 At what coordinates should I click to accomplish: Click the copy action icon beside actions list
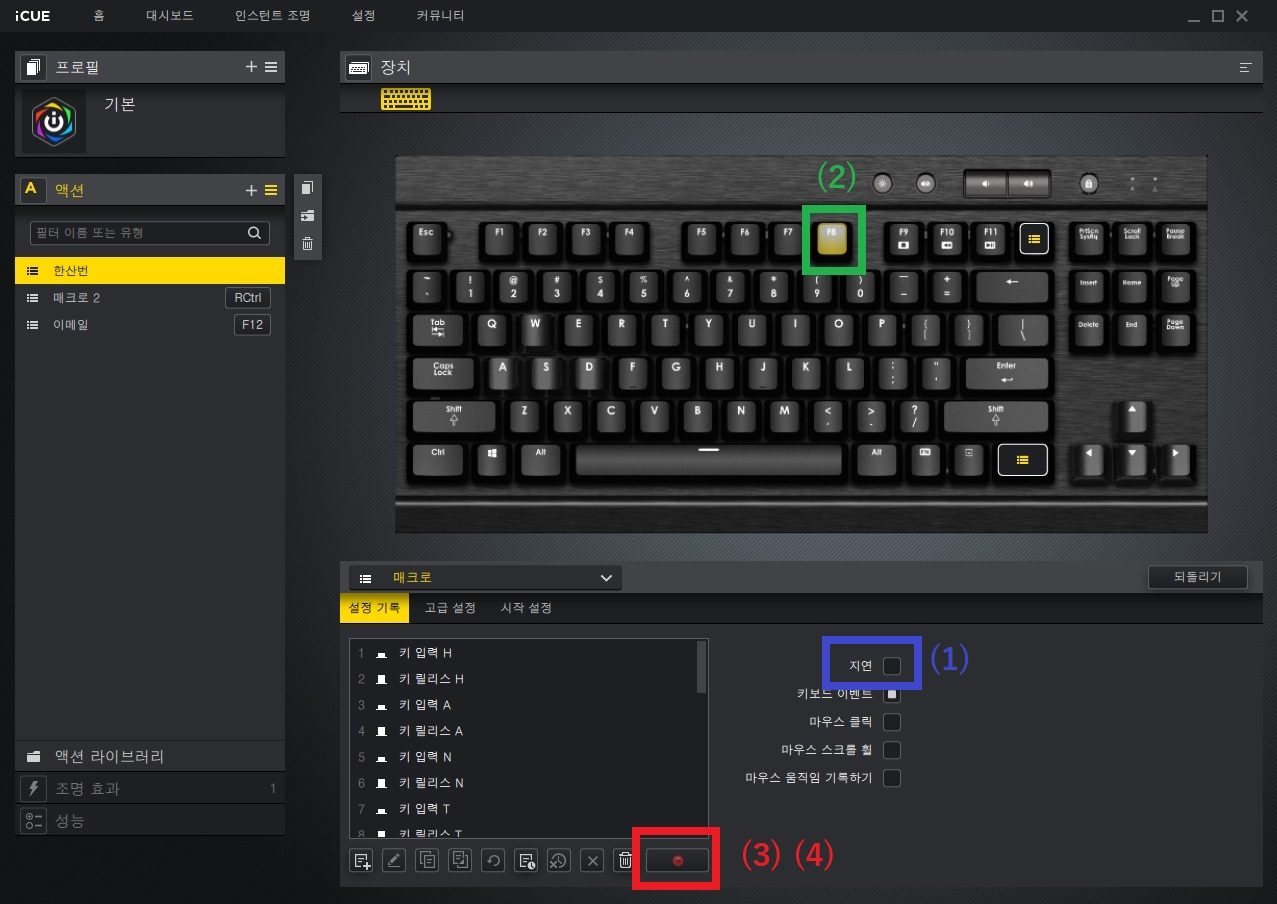click(x=307, y=188)
